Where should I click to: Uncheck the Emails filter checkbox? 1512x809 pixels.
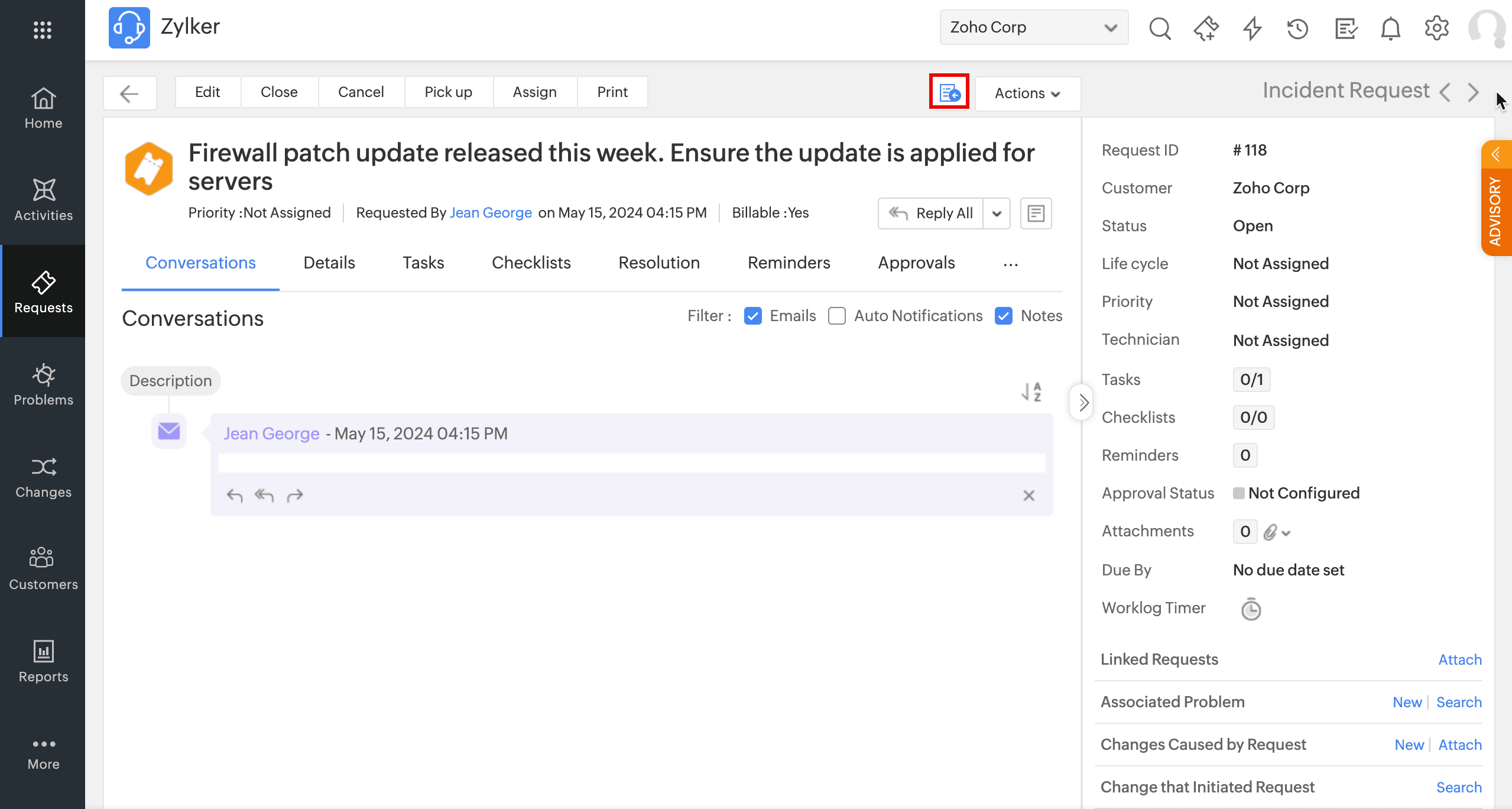(752, 316)
